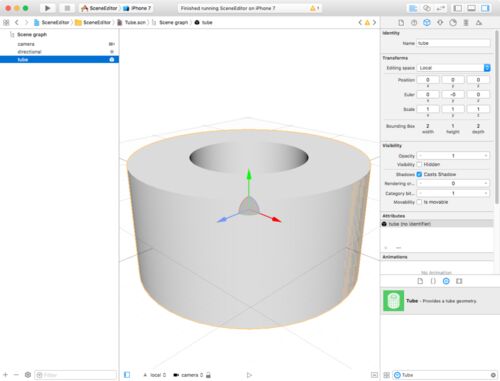Add a node with the plus button

pyautogui.click(x=5, y=375)
